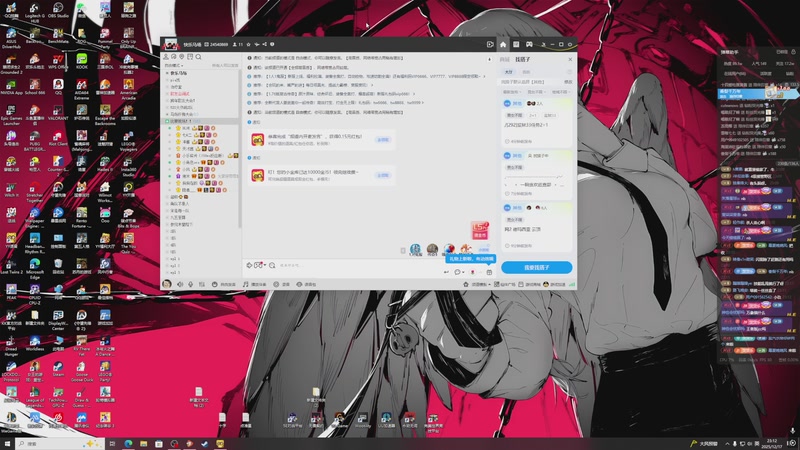The height and width of the screenshot is (450, 800).
Task: Click the video play icon in YY title bar
Action: 490,44
